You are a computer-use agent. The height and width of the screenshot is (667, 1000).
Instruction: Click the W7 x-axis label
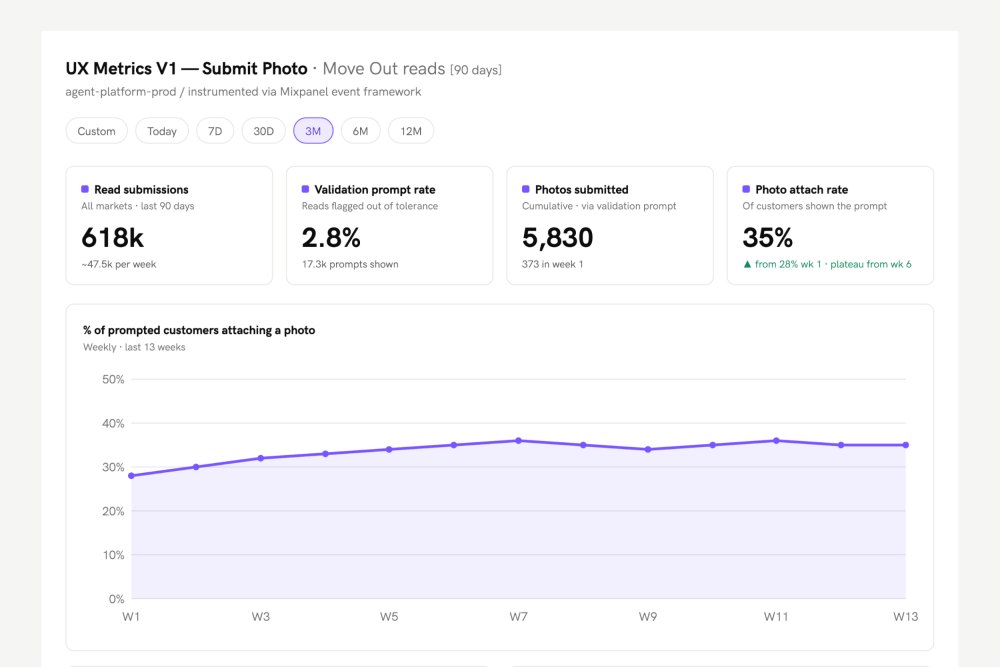518,617
